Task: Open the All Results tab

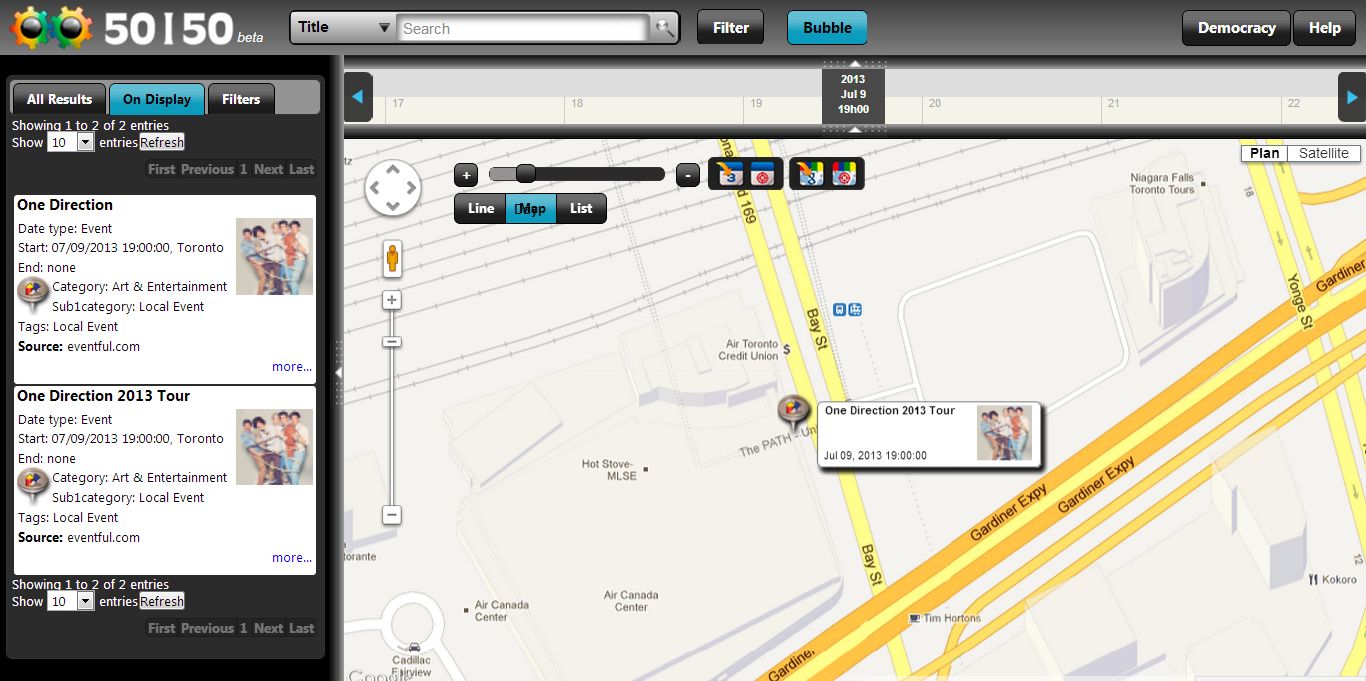Action: click(59, 99)
